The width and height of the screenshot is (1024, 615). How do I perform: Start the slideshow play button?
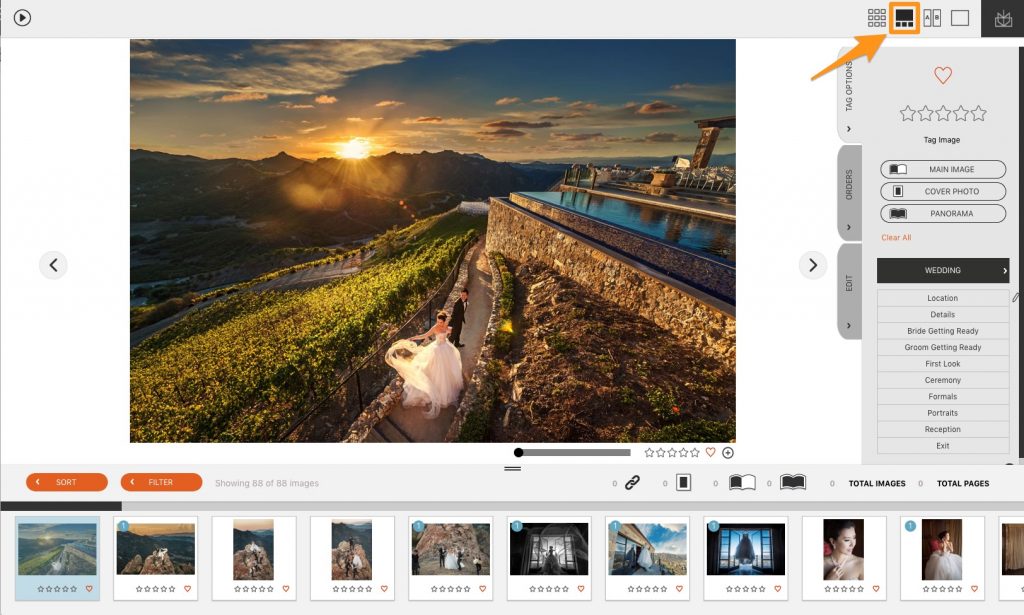22,18
